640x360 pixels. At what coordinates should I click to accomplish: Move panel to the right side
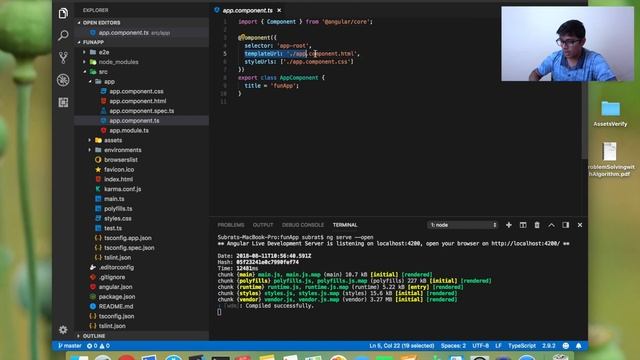tap(565, 225)
